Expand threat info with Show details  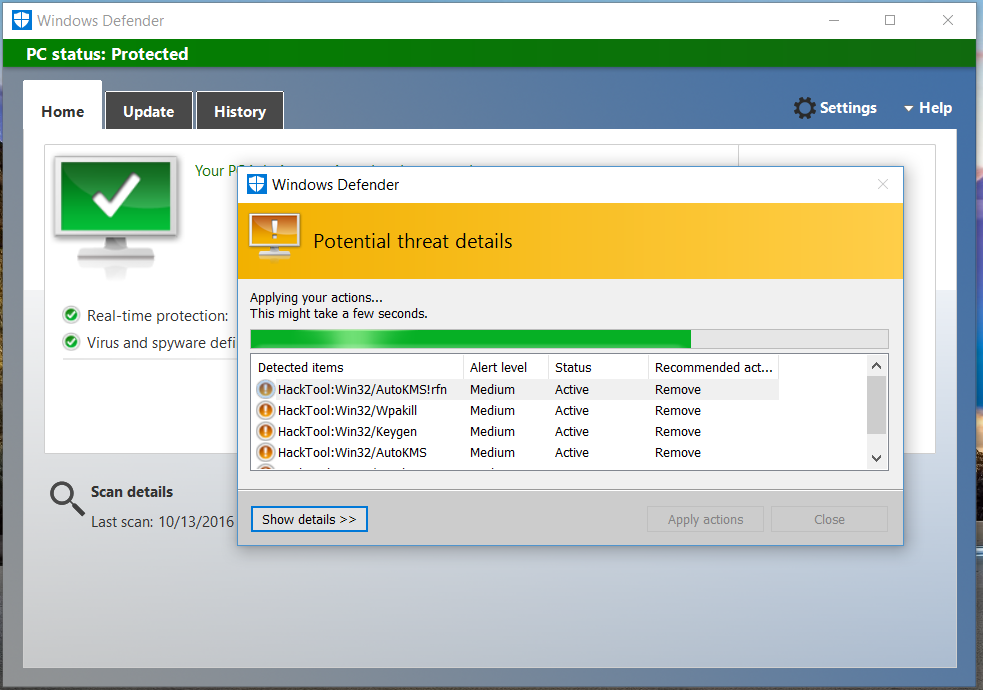[309, 519]
